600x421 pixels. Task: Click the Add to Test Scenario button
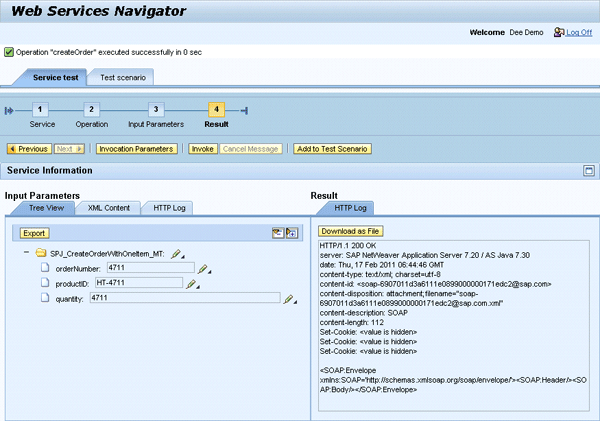(332, 149)
